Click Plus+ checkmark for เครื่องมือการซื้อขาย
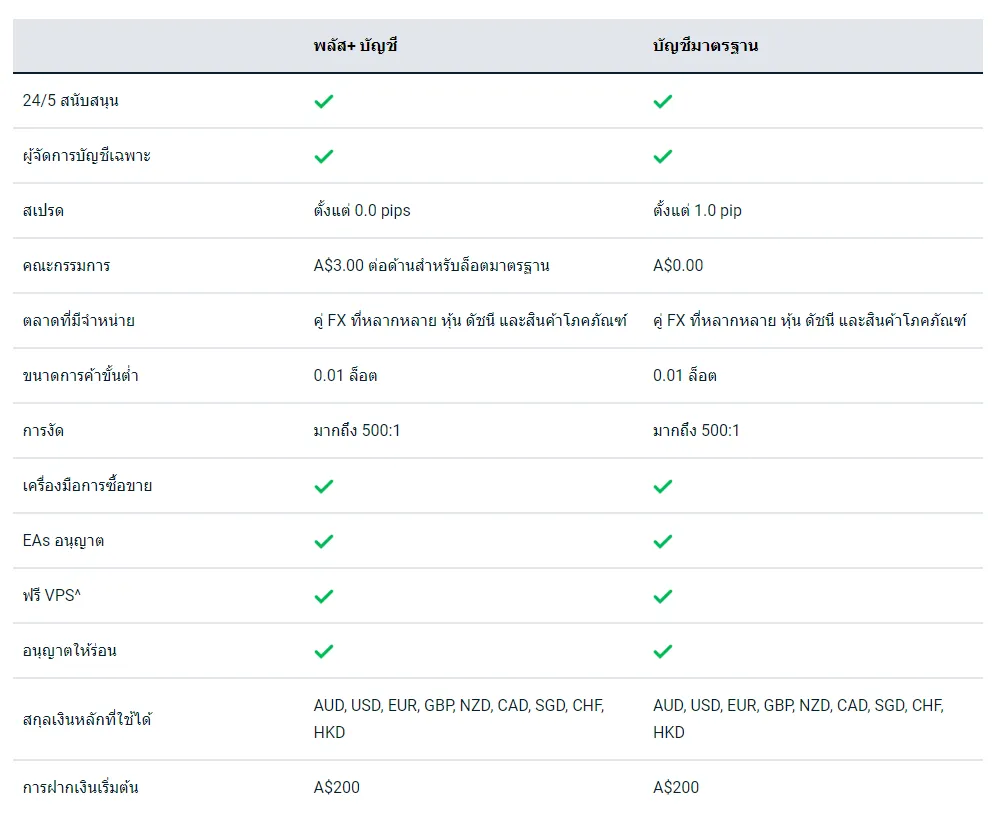Image resolution: width=994 pixels, height=837 pixels. click(x=323, y=486)
